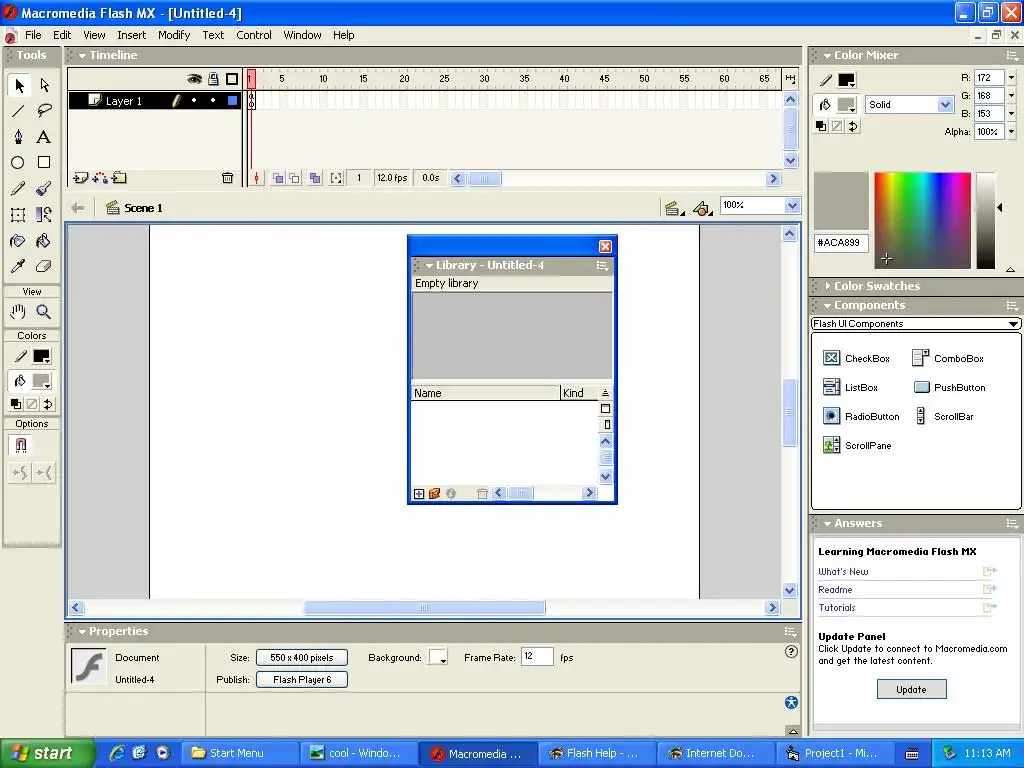This screenshot has width=1024, height=768.
Task: Select the Oval tool
Action: pyautogui.click(x=18, y=163)
